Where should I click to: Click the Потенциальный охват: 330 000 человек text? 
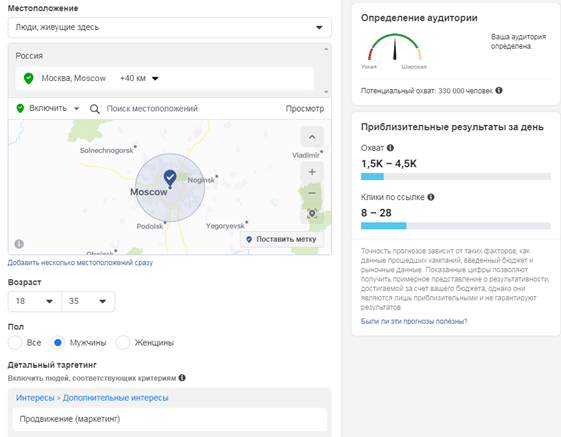point(427,91)
